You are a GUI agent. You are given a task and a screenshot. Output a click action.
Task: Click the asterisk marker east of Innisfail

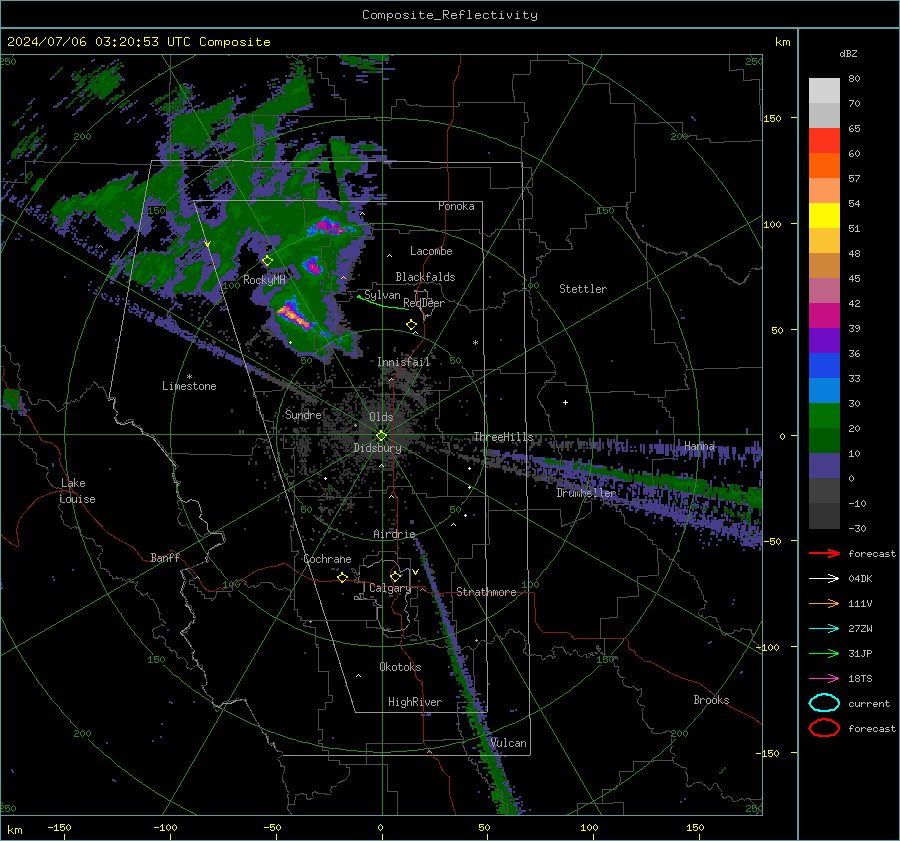coord(475,343)
